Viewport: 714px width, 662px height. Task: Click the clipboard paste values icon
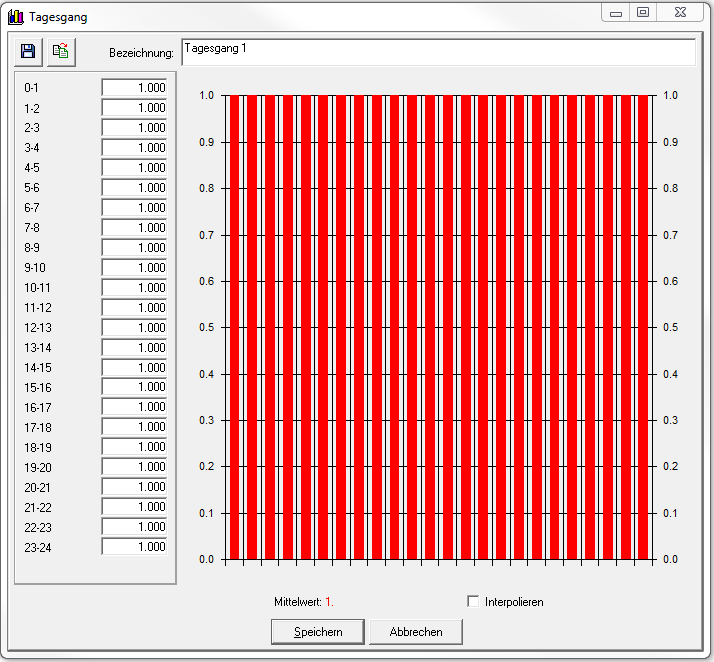pos(61,52)
